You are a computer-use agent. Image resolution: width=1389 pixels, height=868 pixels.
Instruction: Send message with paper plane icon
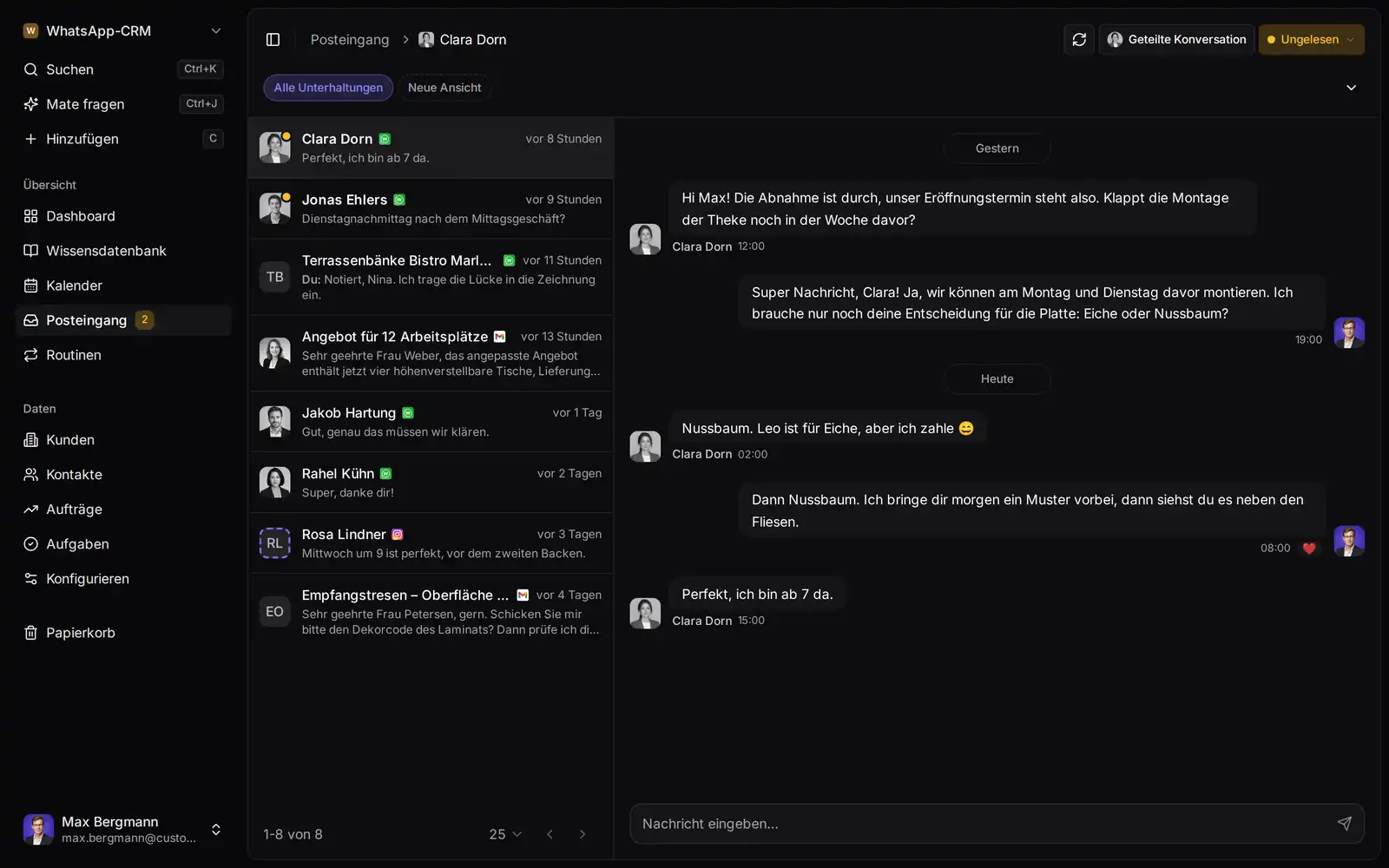1344,824
